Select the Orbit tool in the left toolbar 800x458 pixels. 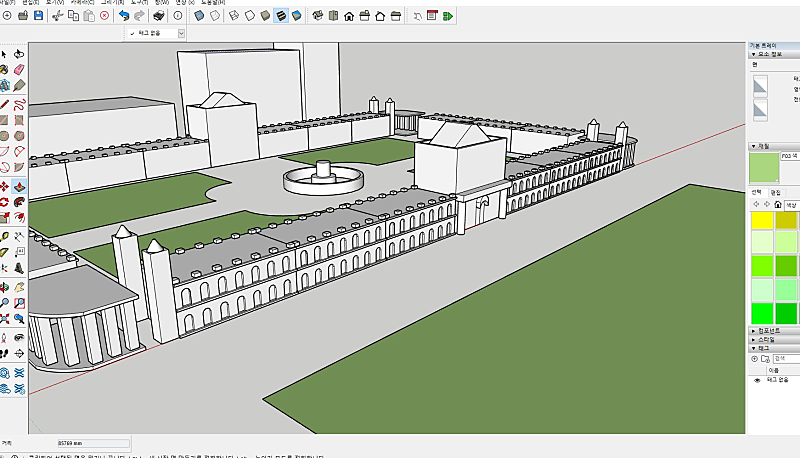pyautogui.click(x=4, y=287)
